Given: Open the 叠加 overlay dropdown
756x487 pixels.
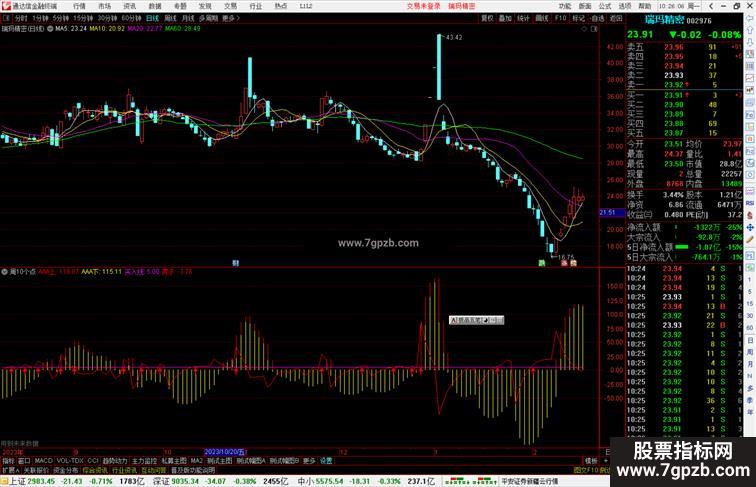Looking at the screenshot, I should coord(505,18).
